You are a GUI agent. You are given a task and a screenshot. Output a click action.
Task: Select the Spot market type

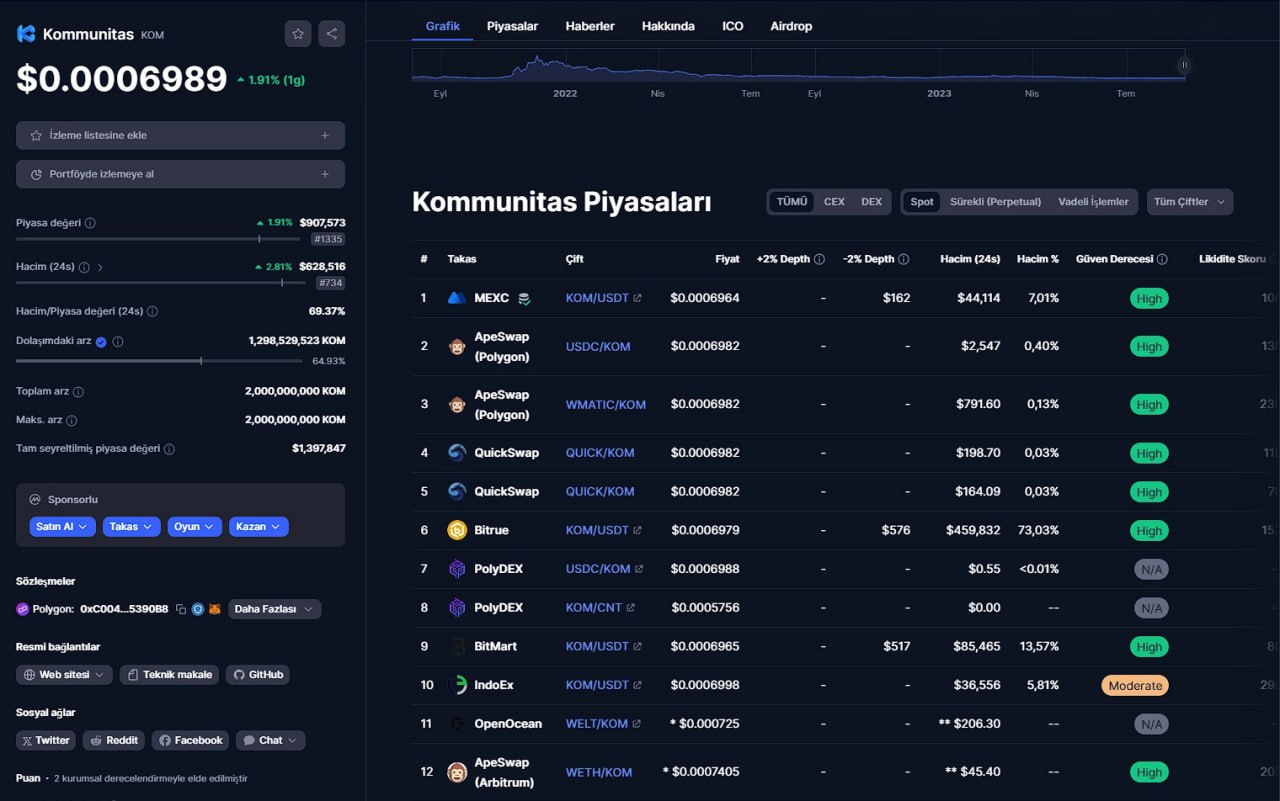point(922,202)
